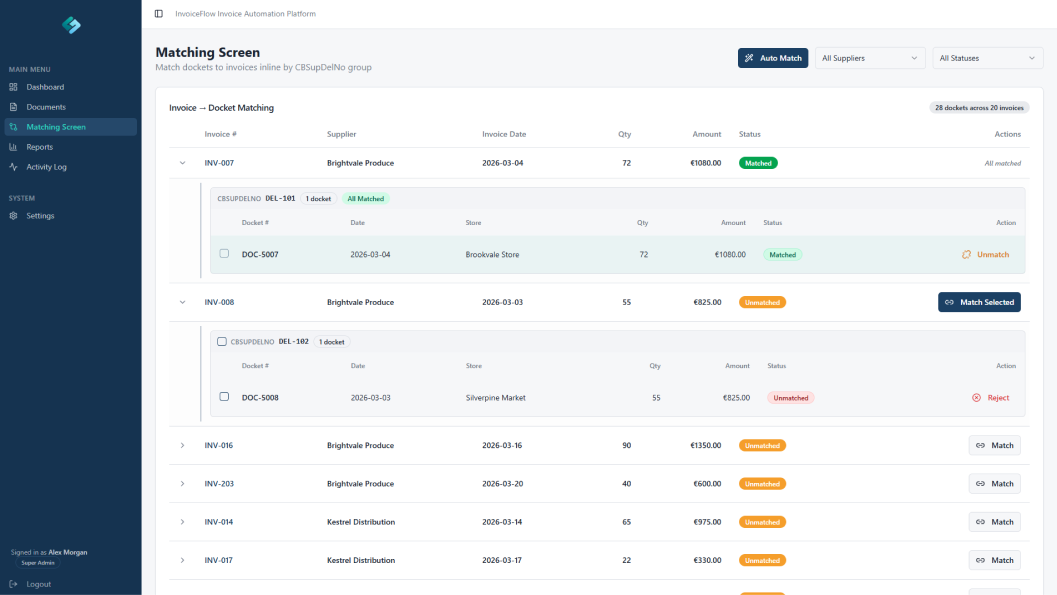Click the Unmatched badge on INV-008

762,303
